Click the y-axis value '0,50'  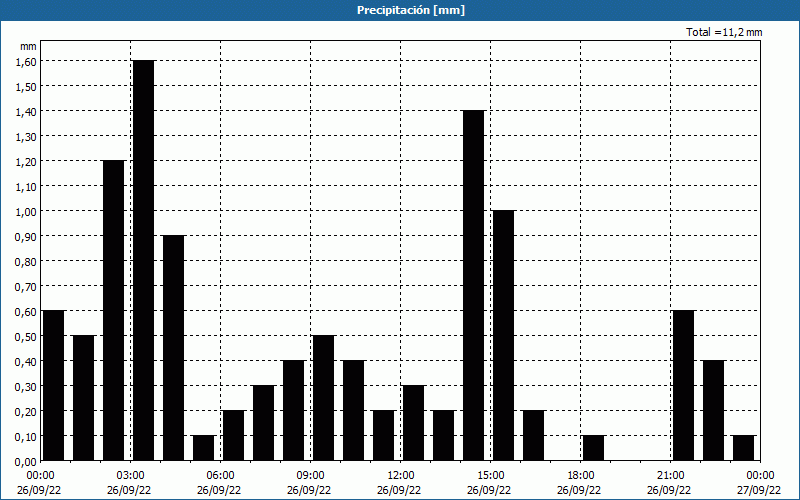(26, 336)
